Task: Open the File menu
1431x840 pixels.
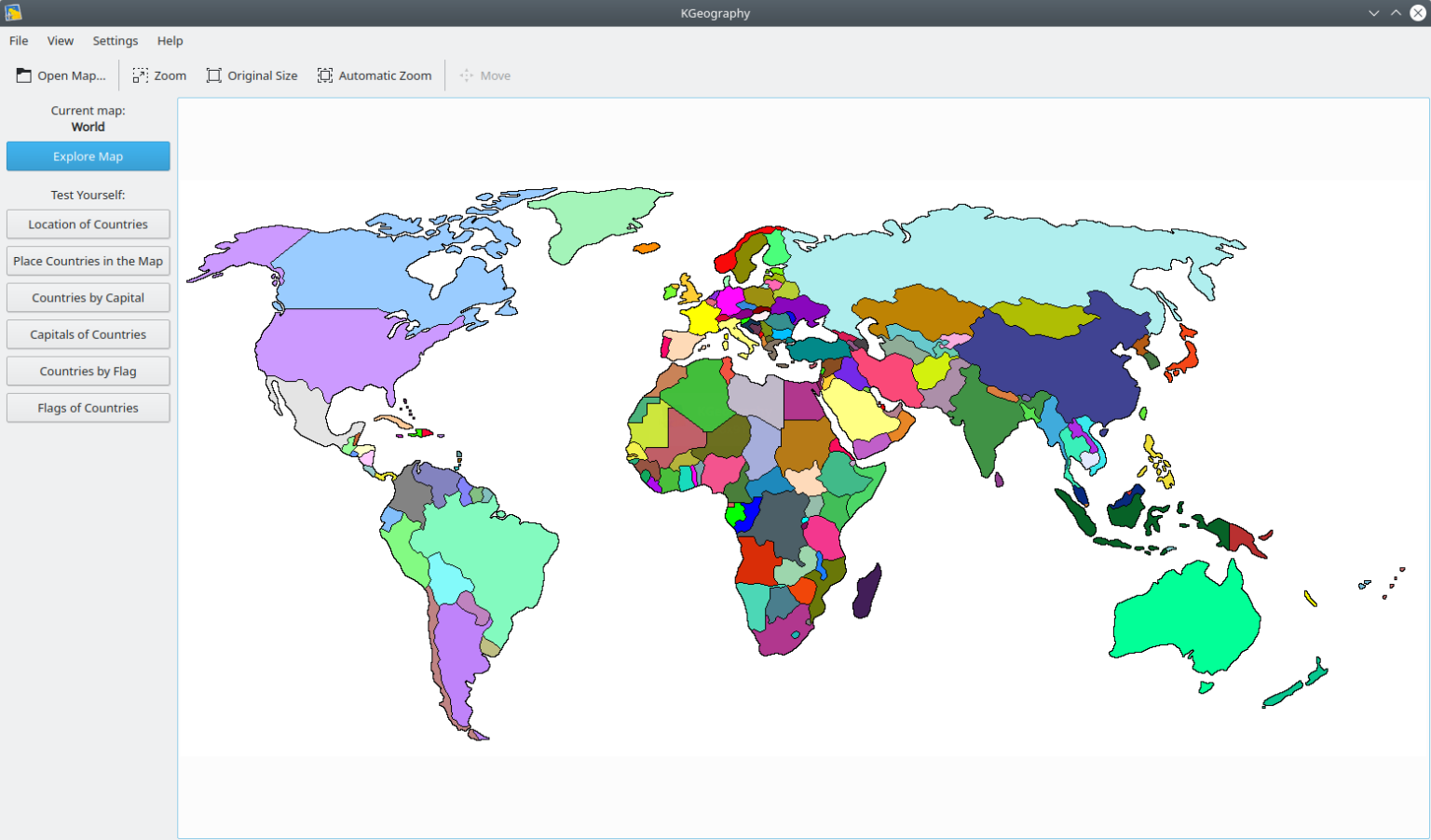Action: pos(18,41)
